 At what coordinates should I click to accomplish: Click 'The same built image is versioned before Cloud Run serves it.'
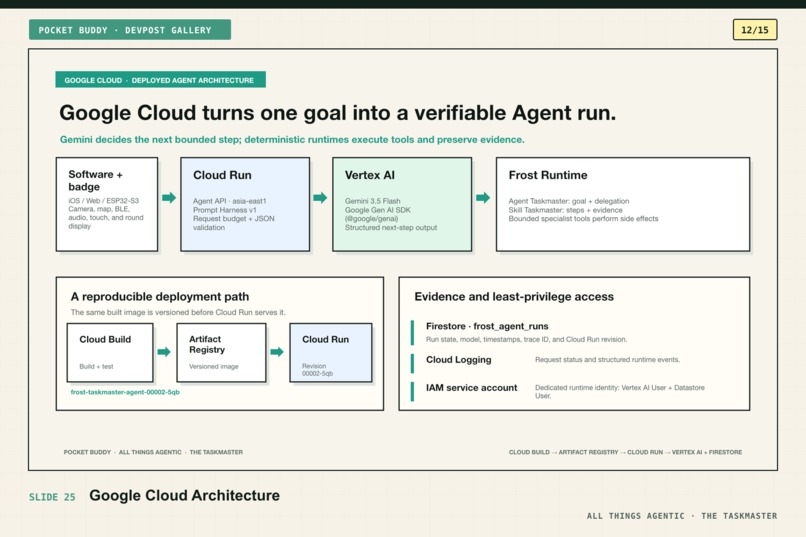click(178, 312)
